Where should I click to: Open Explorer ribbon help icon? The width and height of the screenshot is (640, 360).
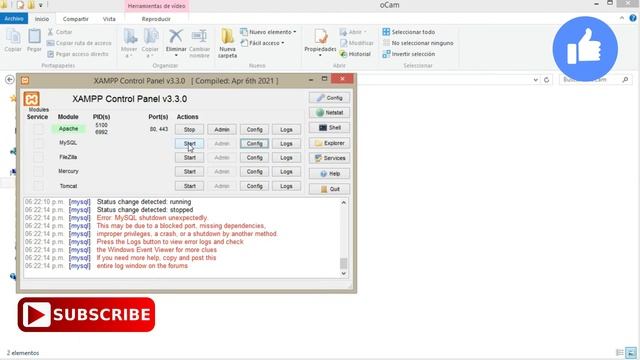pyautogui.click(x=633, y=18)
